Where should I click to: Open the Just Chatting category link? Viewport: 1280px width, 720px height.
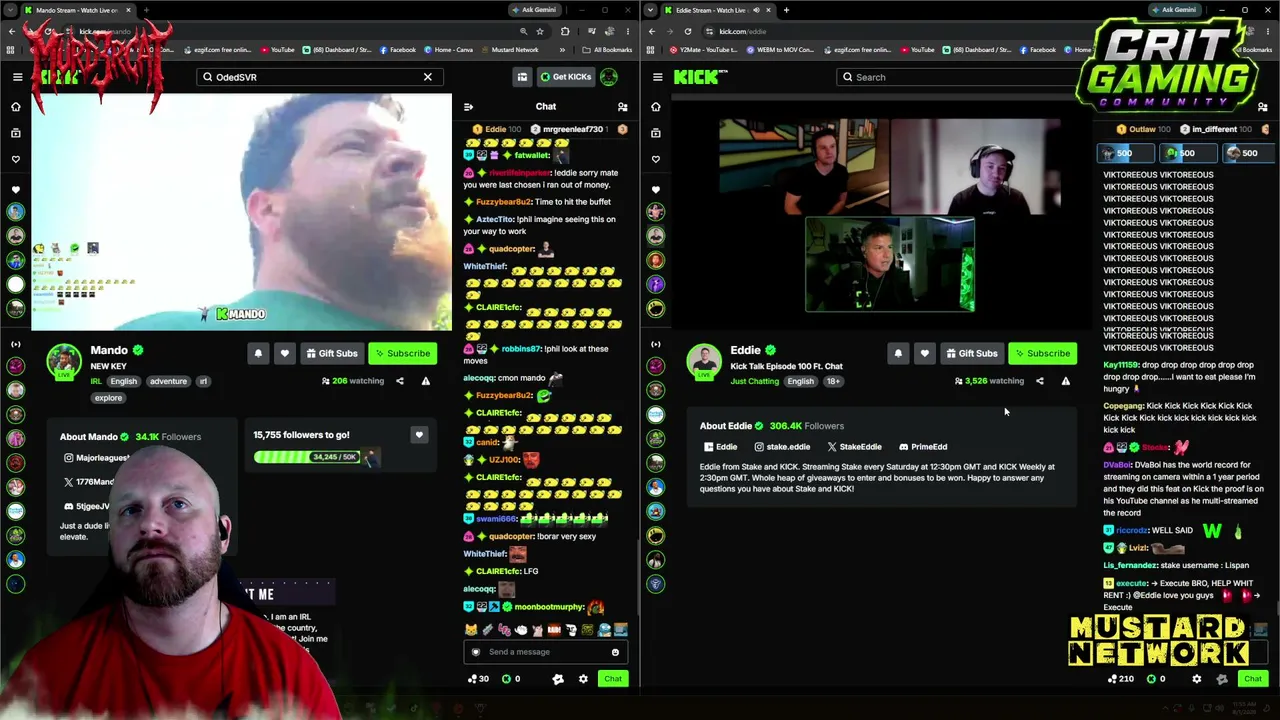(754, 381)
